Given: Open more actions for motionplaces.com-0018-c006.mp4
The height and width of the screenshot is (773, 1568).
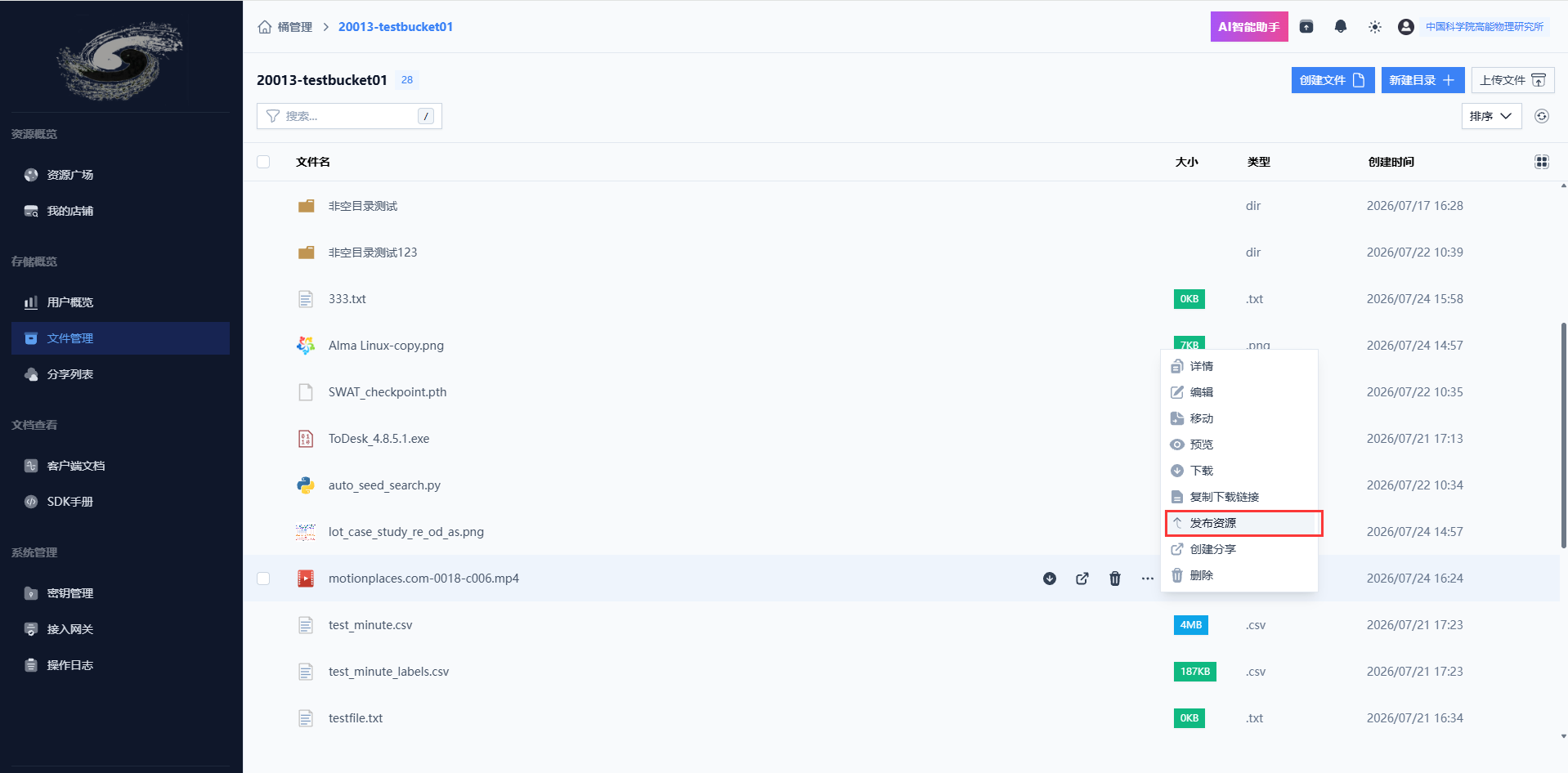Looking at the screenshot, I should (1148, 579).
